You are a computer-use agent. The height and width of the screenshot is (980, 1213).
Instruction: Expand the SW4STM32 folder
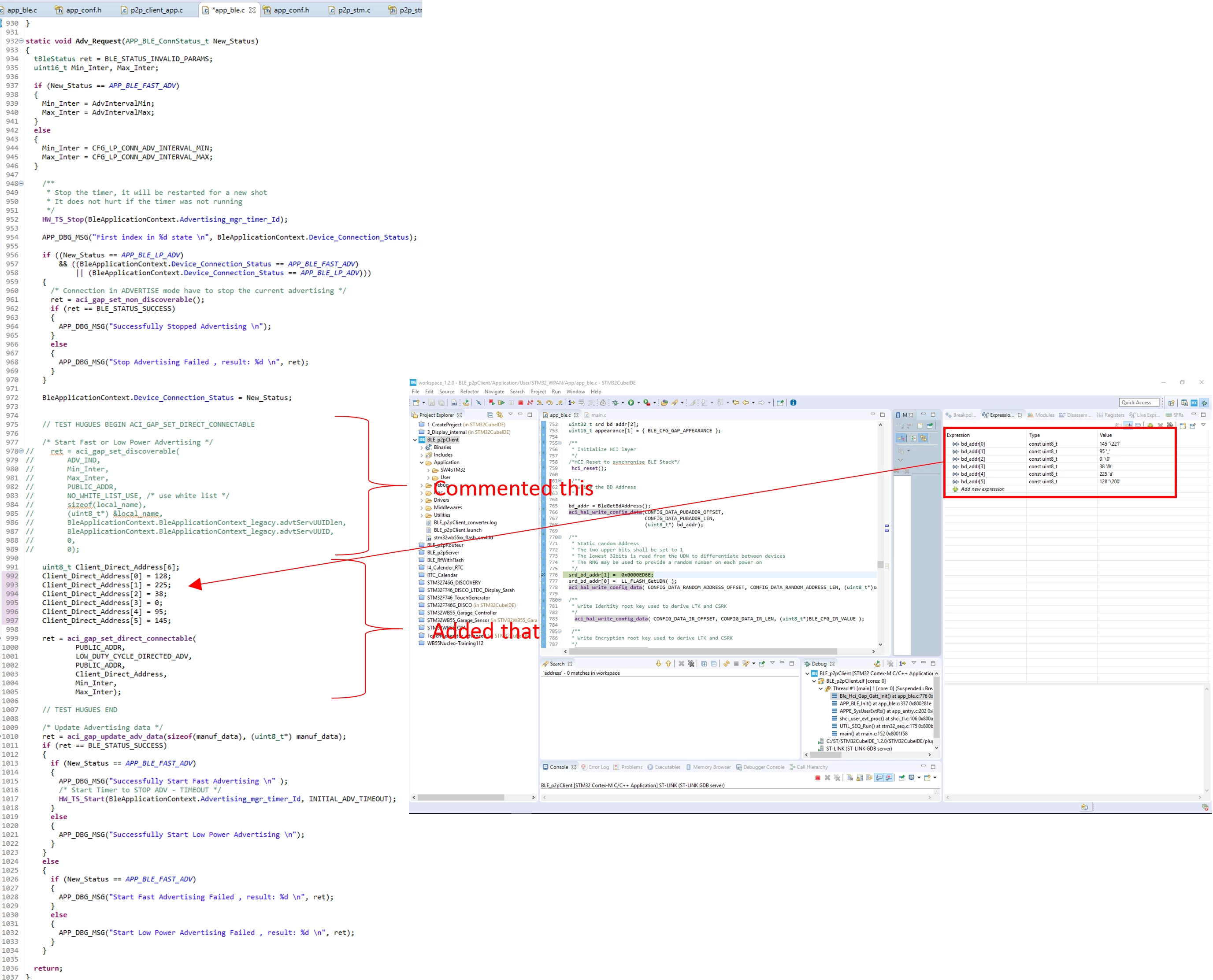click(429, 470)
